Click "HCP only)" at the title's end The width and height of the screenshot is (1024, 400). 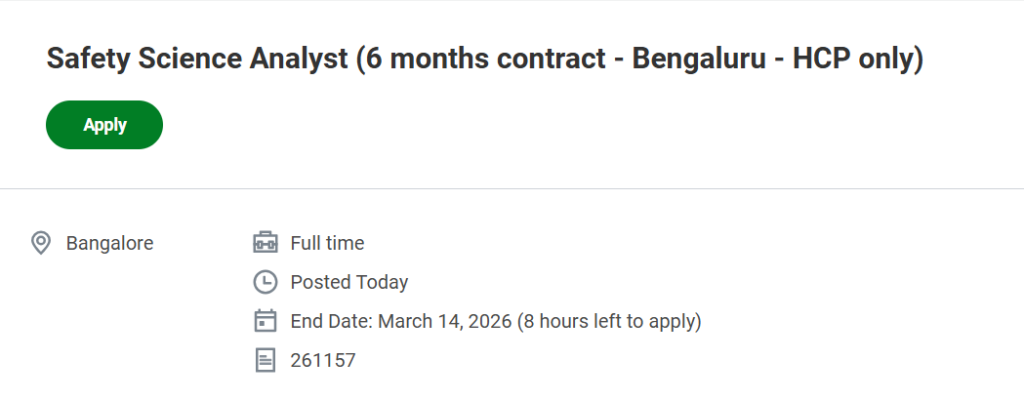858,59
